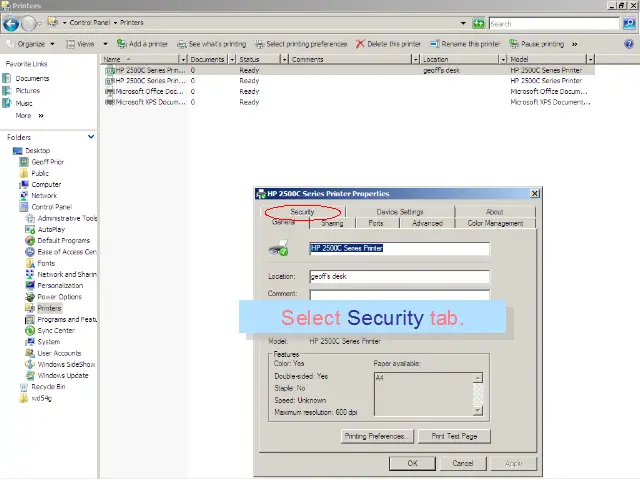
Task: Click OK in Printer Properties dialog
Action: pos(412,463)
